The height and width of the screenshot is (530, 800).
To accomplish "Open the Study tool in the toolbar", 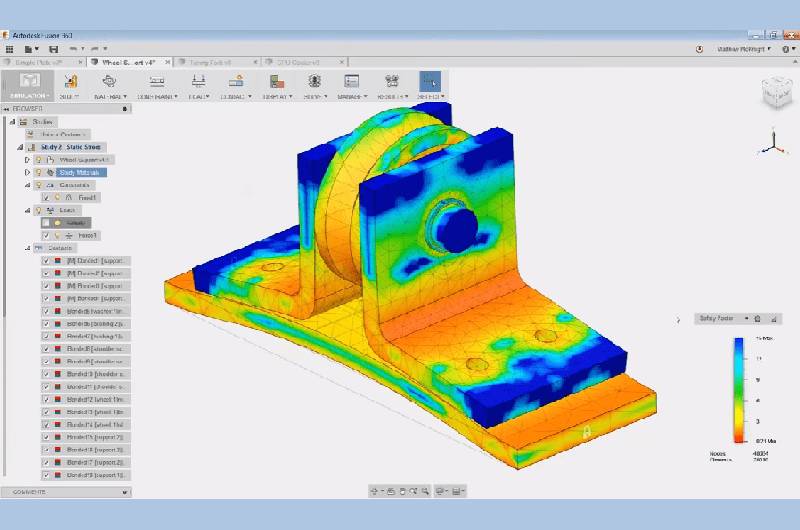I will pyautogui.click(x=70, y=86).
